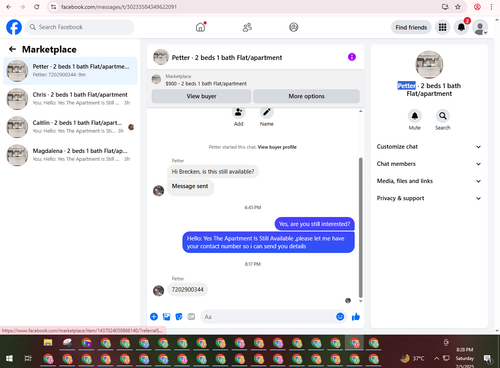Choose a GIF icon in composer

(x=191, y=317)
